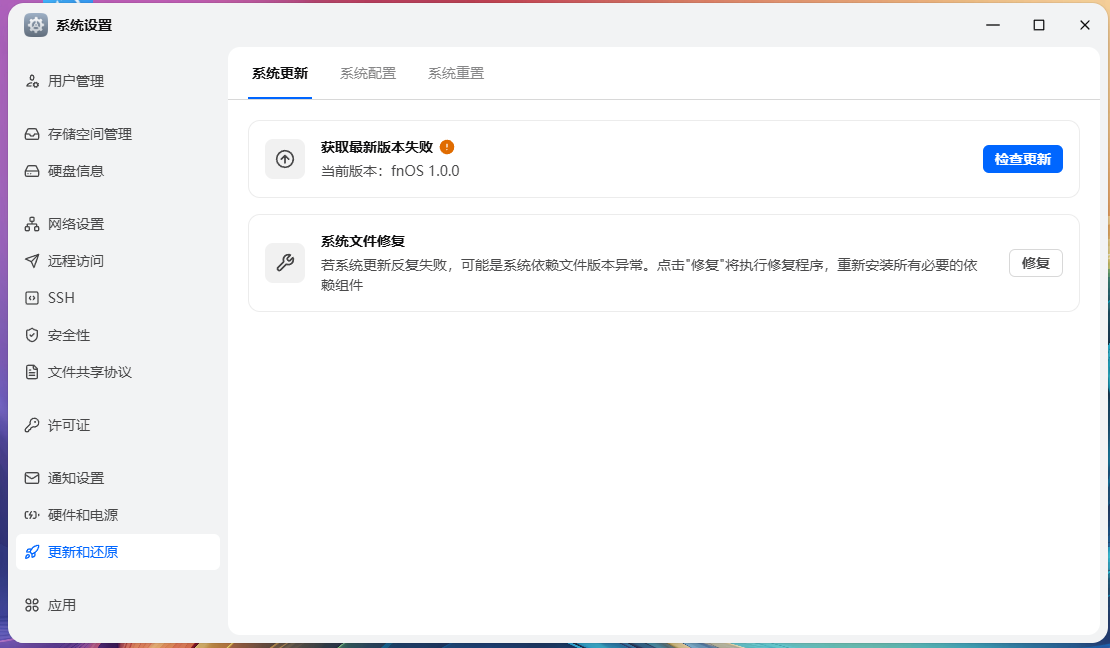Select 网络设置 in the sidebar

[118, 224]
